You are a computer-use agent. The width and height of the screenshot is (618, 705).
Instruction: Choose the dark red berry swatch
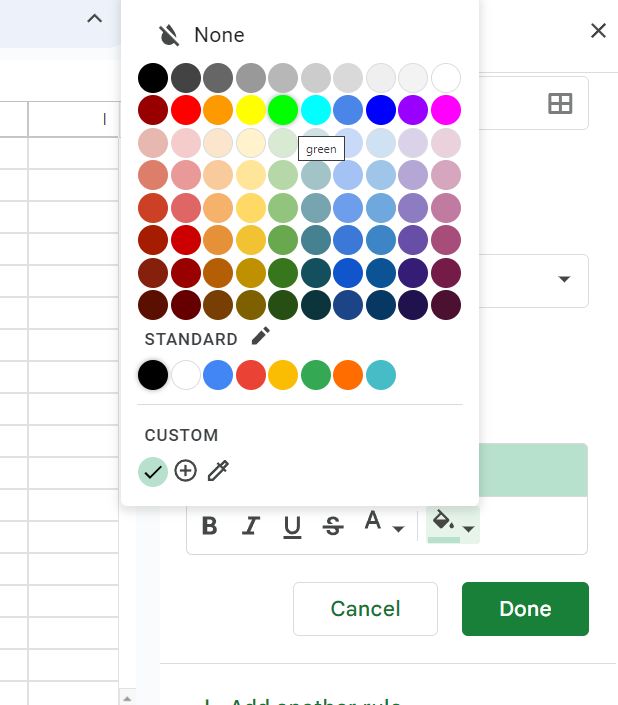click(x=153, y=110)
